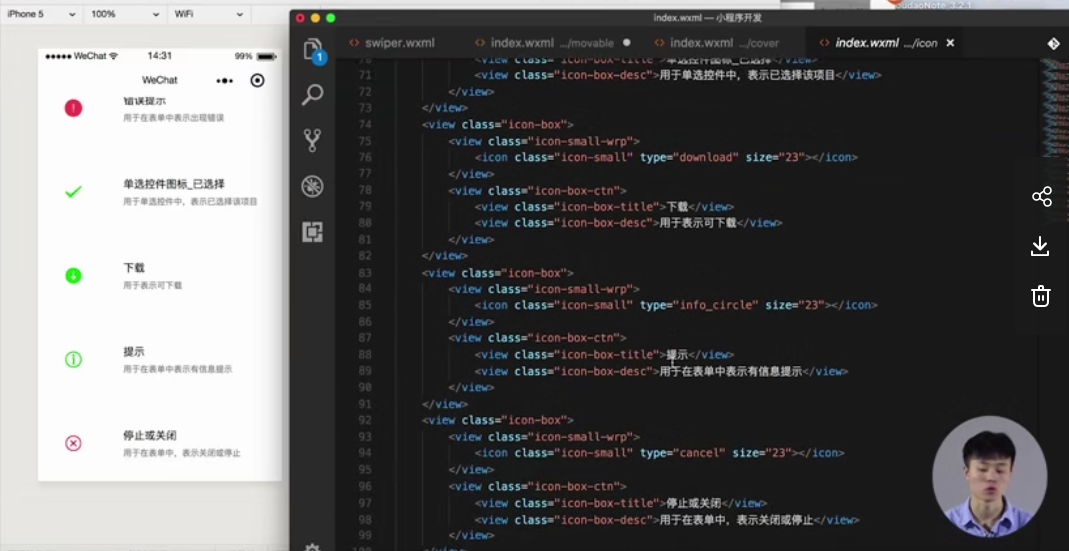
Task: Open the Explorer files icon in VS Code
Action: pos(312,49)
